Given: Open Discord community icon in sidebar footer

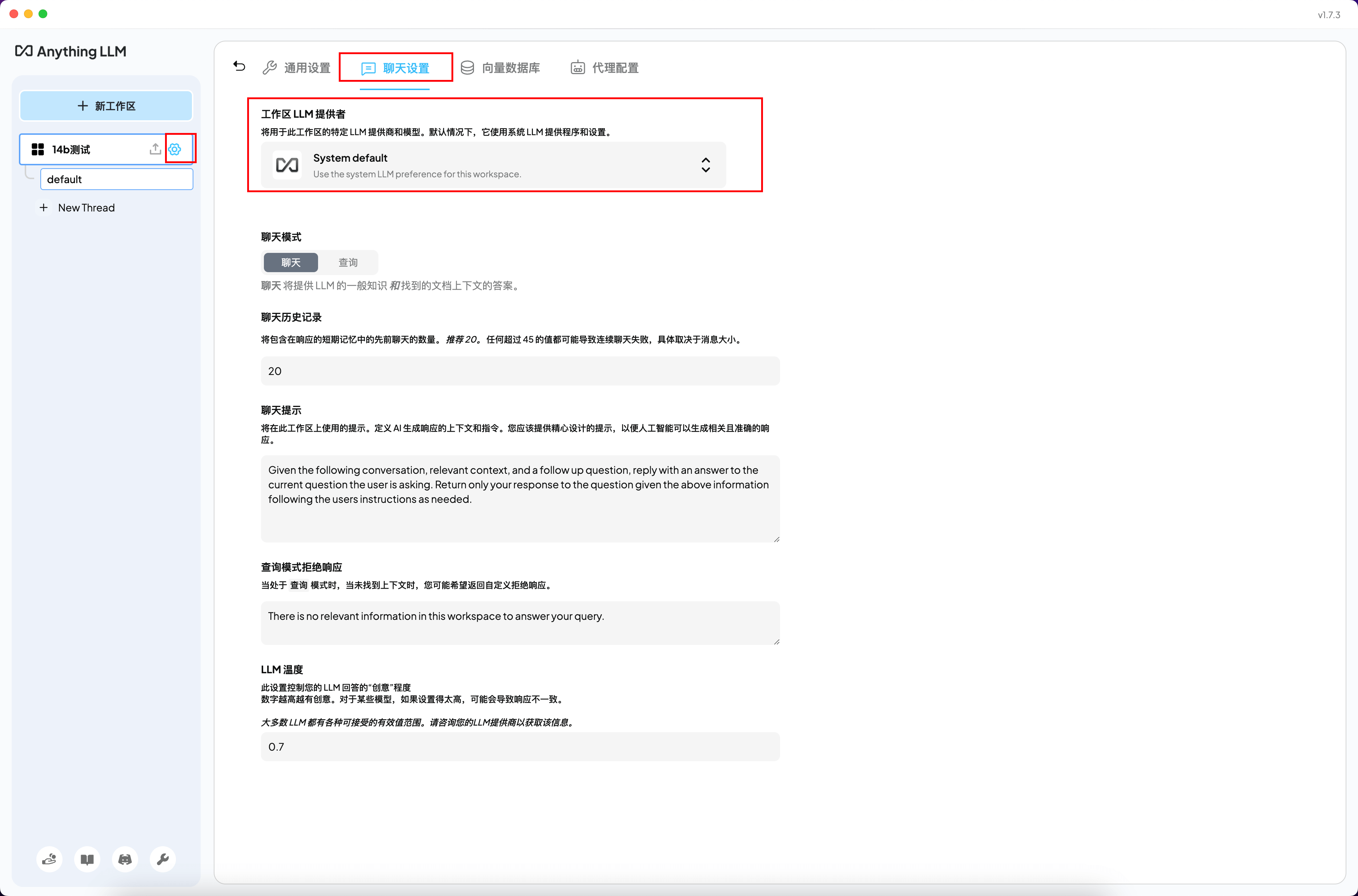Looking at the screenshot, I should 125,859.
